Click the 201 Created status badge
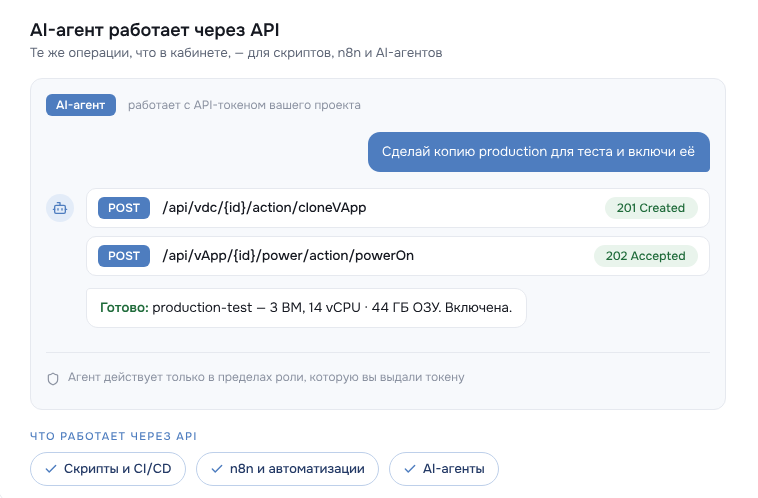This screenshot has height=498, width=758. coord(651,208)
